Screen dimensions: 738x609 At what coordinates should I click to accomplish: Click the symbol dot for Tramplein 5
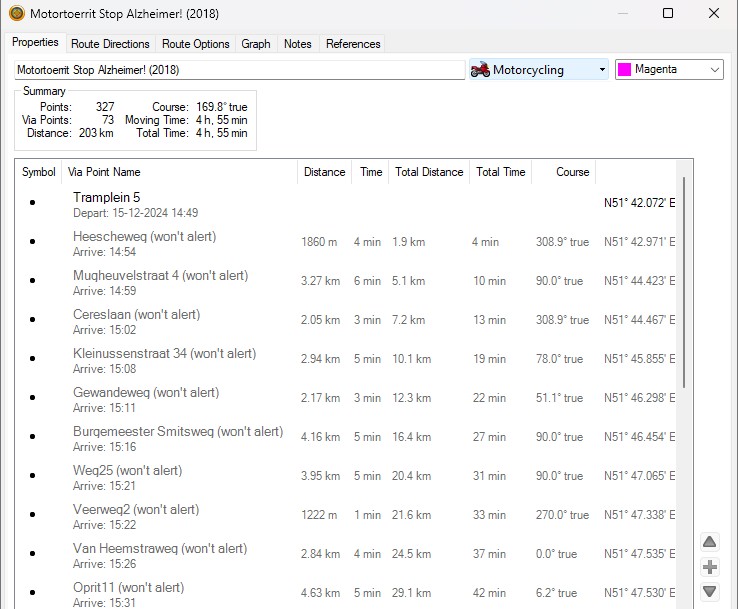coord(33,203)
